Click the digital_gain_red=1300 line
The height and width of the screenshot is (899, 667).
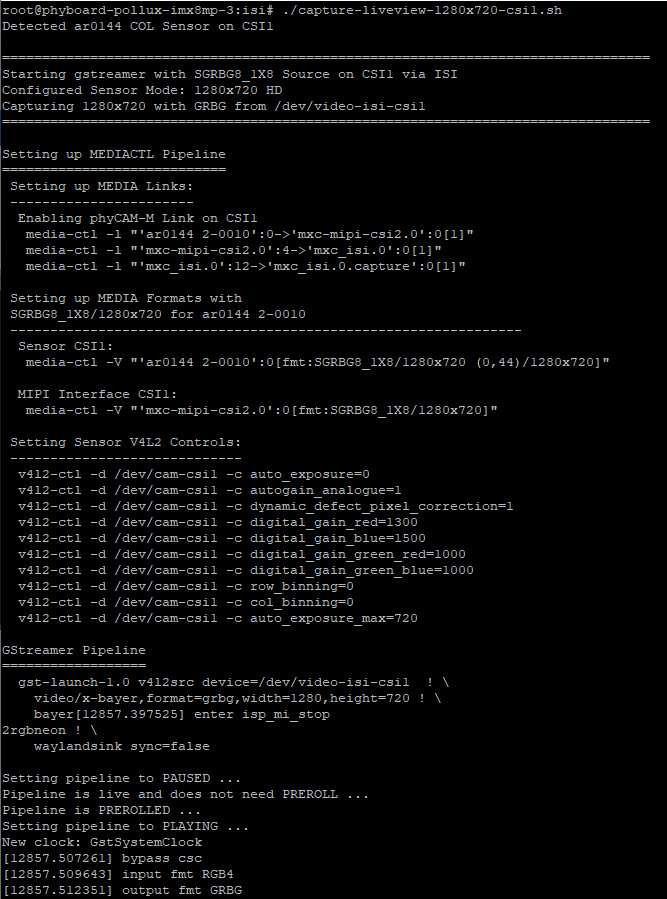pos(218,522)
